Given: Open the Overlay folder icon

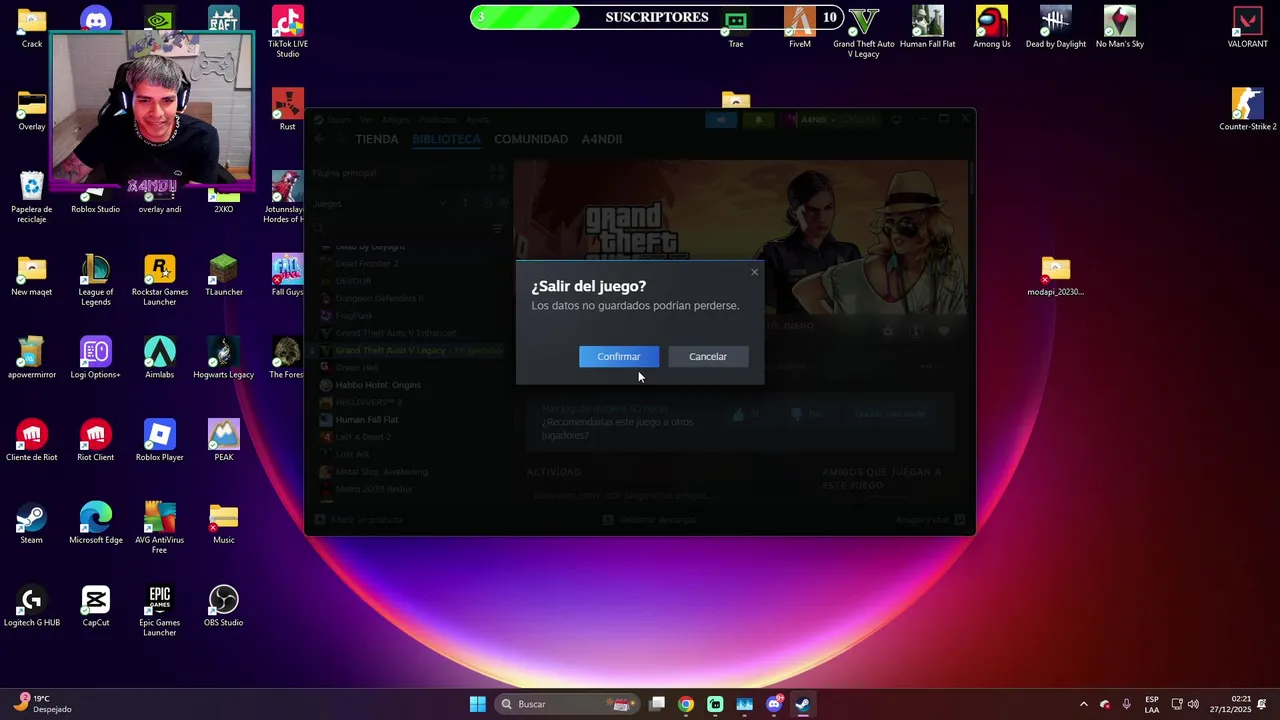Looking at the screenshot, I should 32,110.
